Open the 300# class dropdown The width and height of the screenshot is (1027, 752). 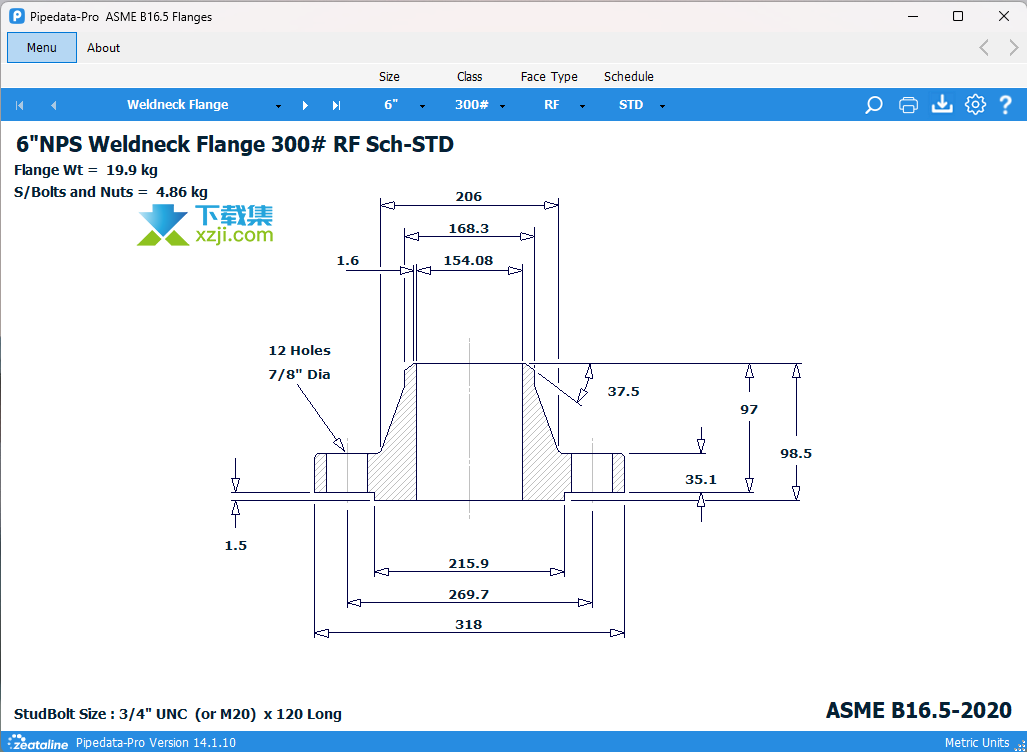[502, 106]
